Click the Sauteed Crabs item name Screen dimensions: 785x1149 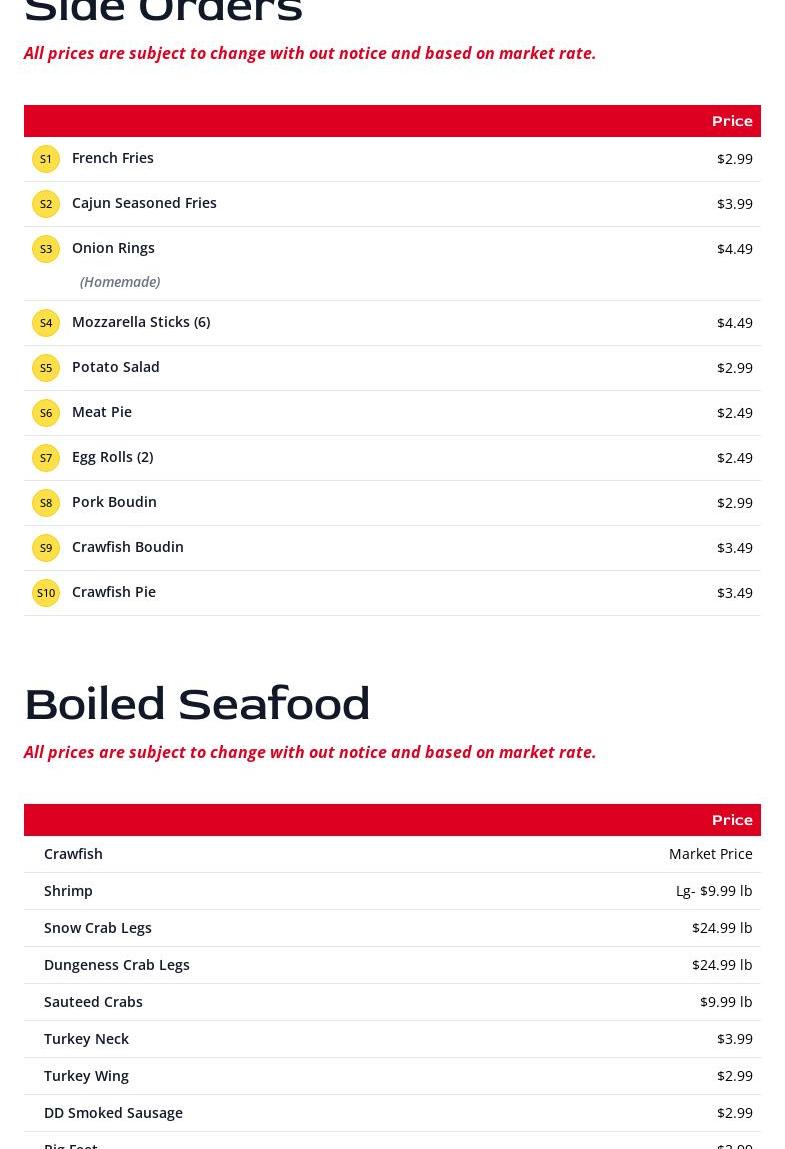click(93, 1002)
